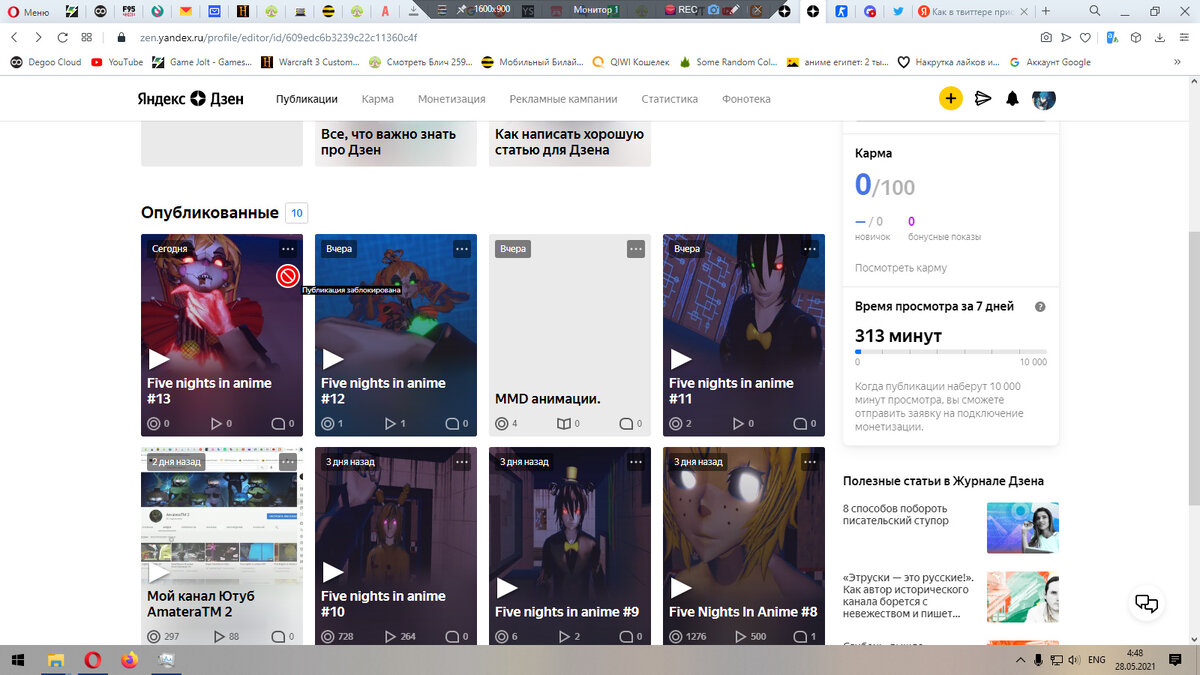Click the viewing time progress bar

tap(951, 351)
